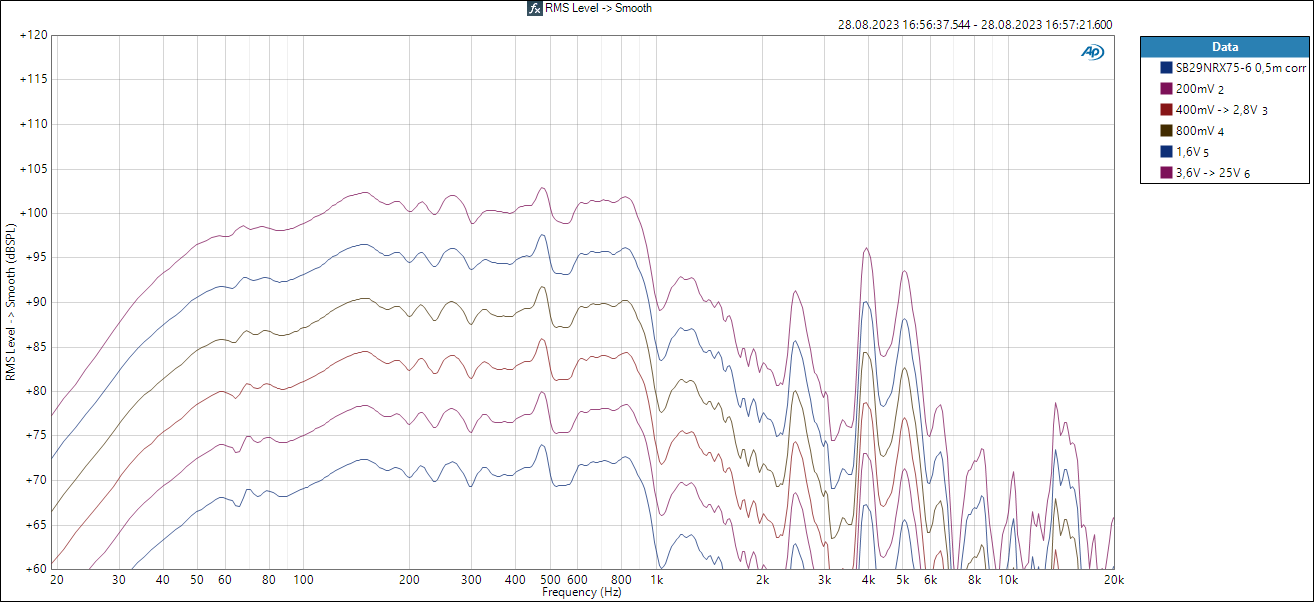Click the +70 tick label on the Y axis
Image resolution: width=1314 pixels, height=602 pixels.
tap(36, 480)
